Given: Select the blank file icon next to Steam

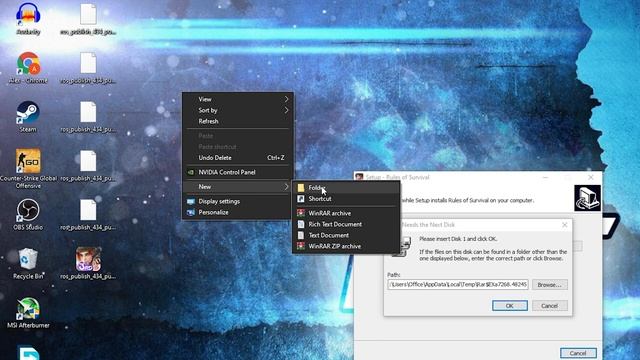Looking at the screenshot, I should 88,112.
